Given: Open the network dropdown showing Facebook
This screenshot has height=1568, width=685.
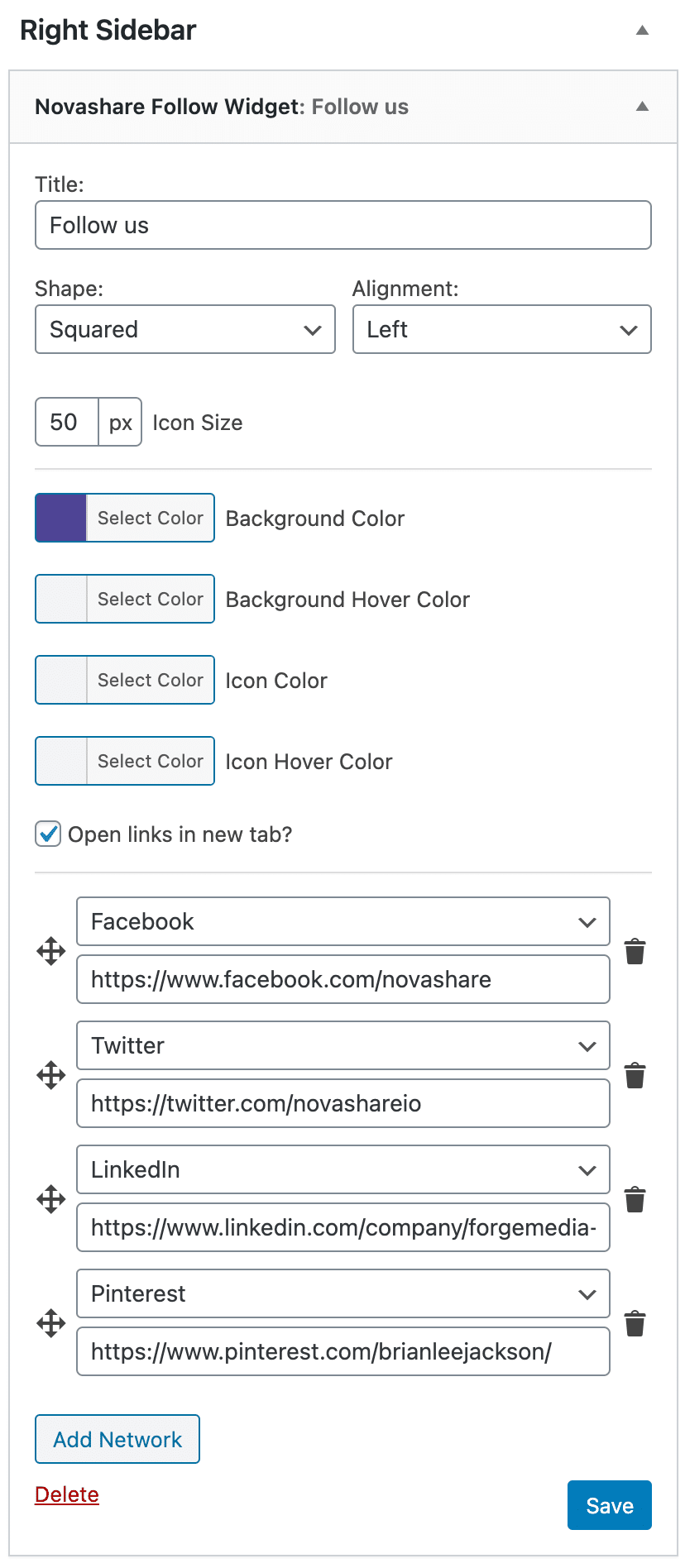Looking at the screenshot, I should tap(342, 921).
